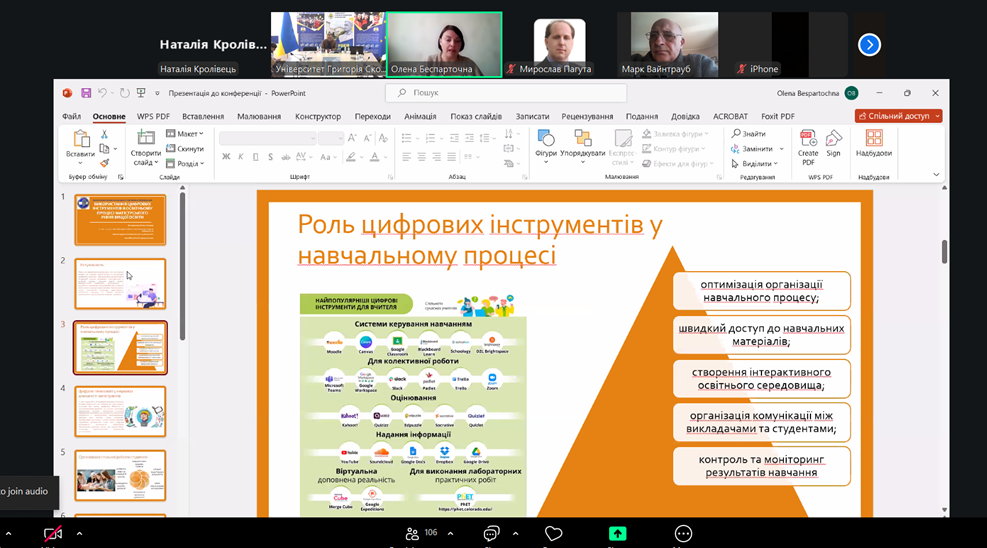This screenshot has width=987, height=548.
Task: Click Знайти find button
Action: 749,134
